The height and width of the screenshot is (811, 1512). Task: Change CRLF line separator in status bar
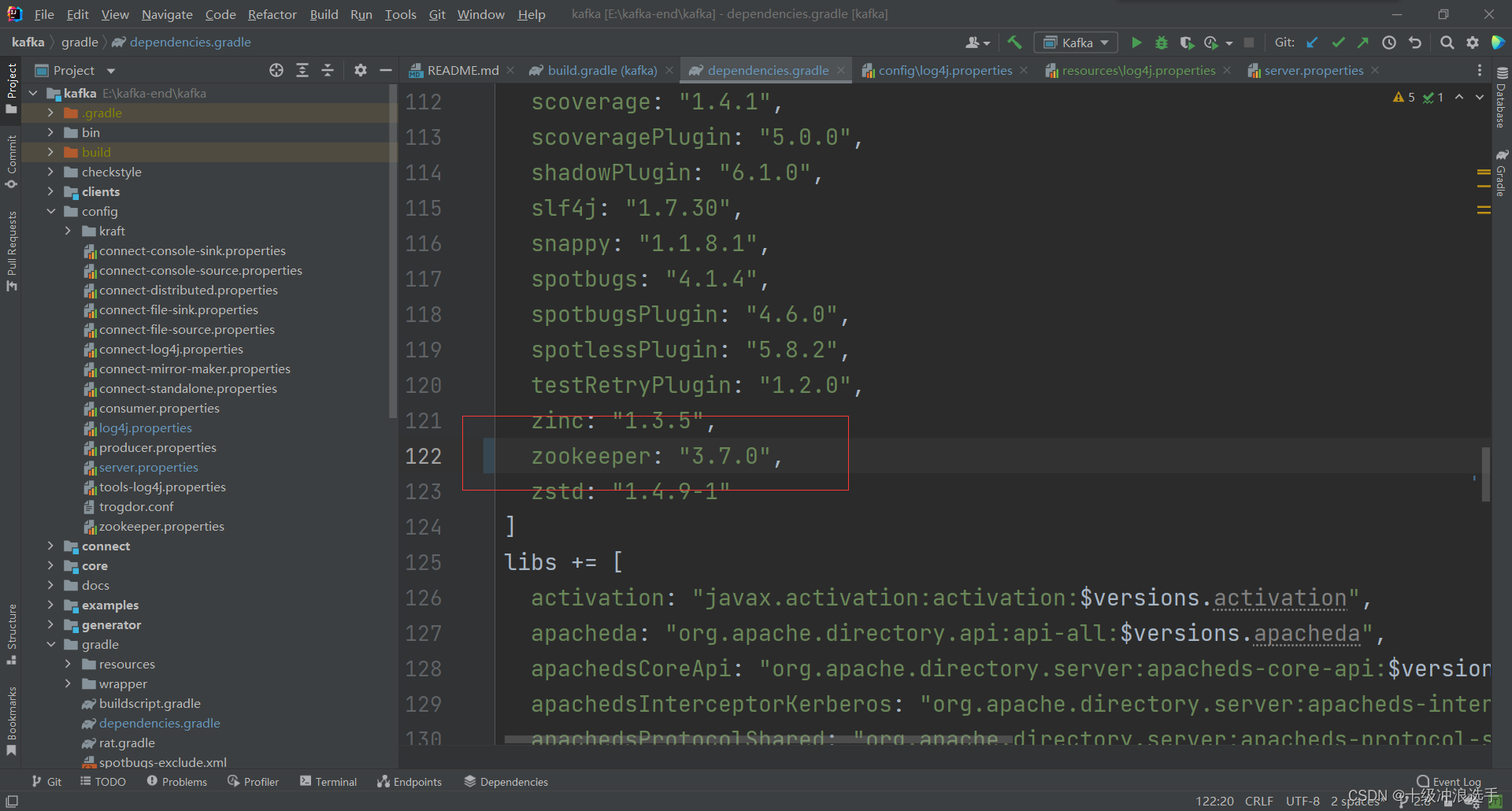(x=1258, y=801)
